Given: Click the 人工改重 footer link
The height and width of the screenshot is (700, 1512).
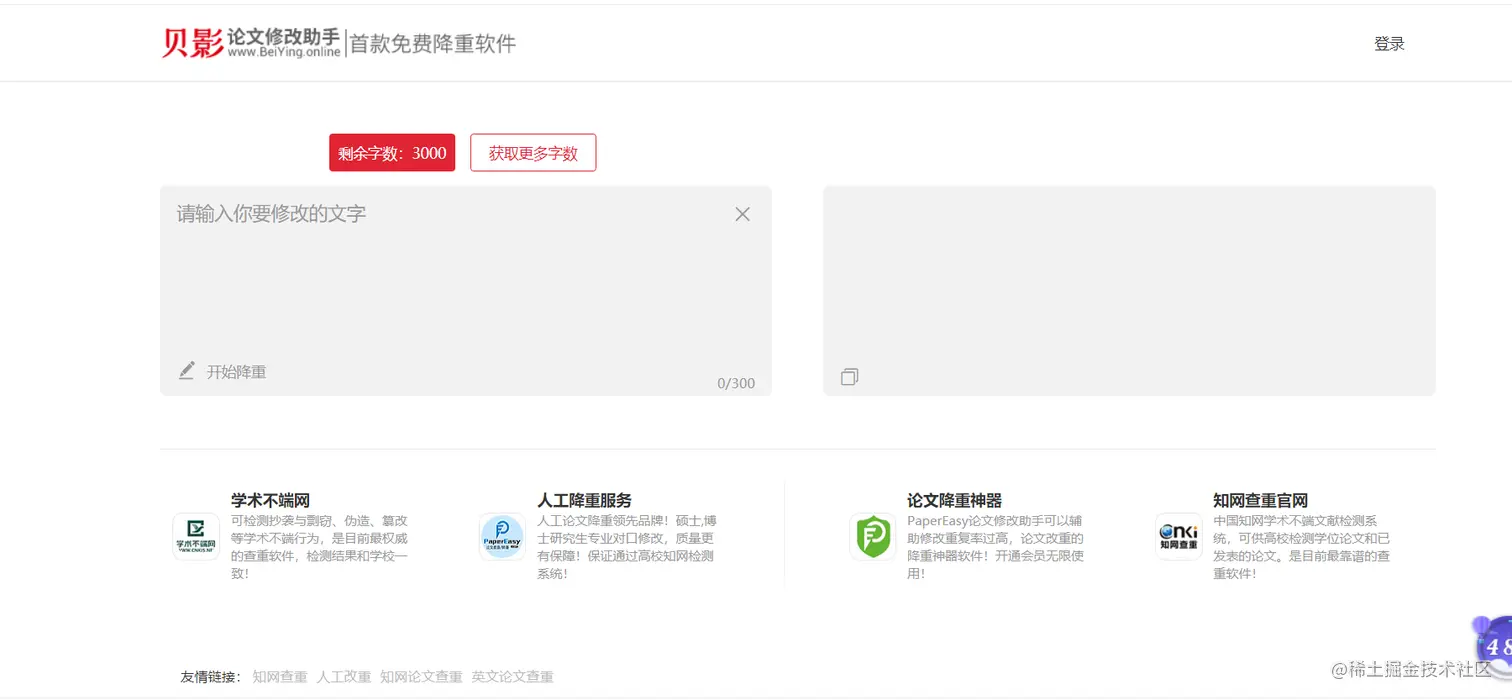Looking at the screenshot, I should point(344,677).
